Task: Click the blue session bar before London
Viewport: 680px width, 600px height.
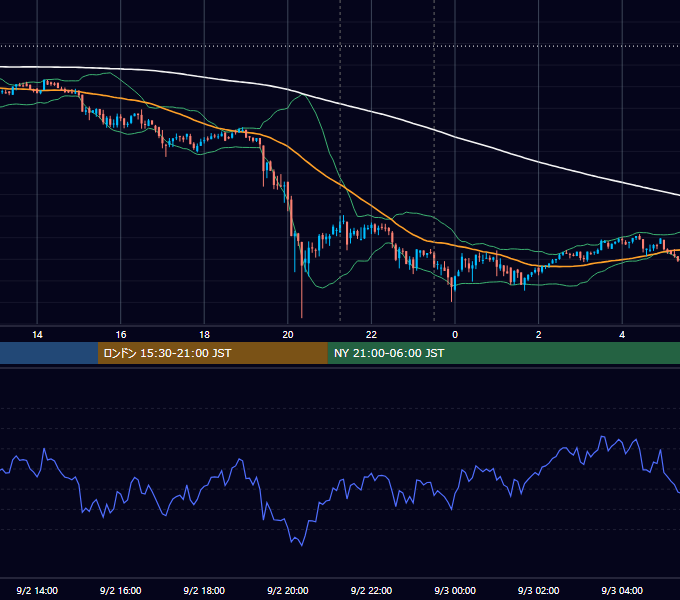Action: coord(49,353)
